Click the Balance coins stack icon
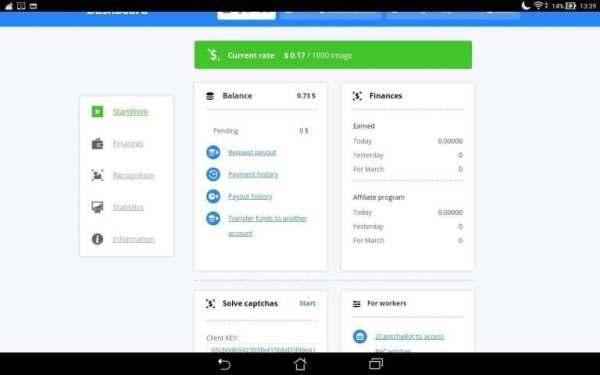The height and width of the screenshot is (375, 600). tap(210, 96)
